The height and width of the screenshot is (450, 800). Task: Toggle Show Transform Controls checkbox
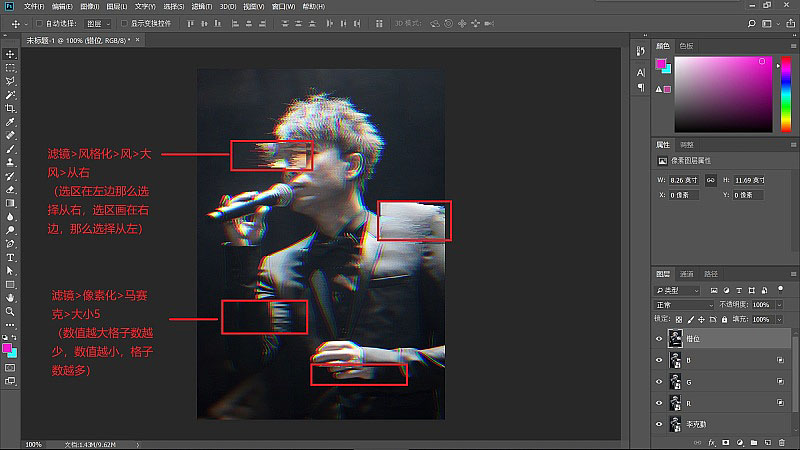point(124,23)
